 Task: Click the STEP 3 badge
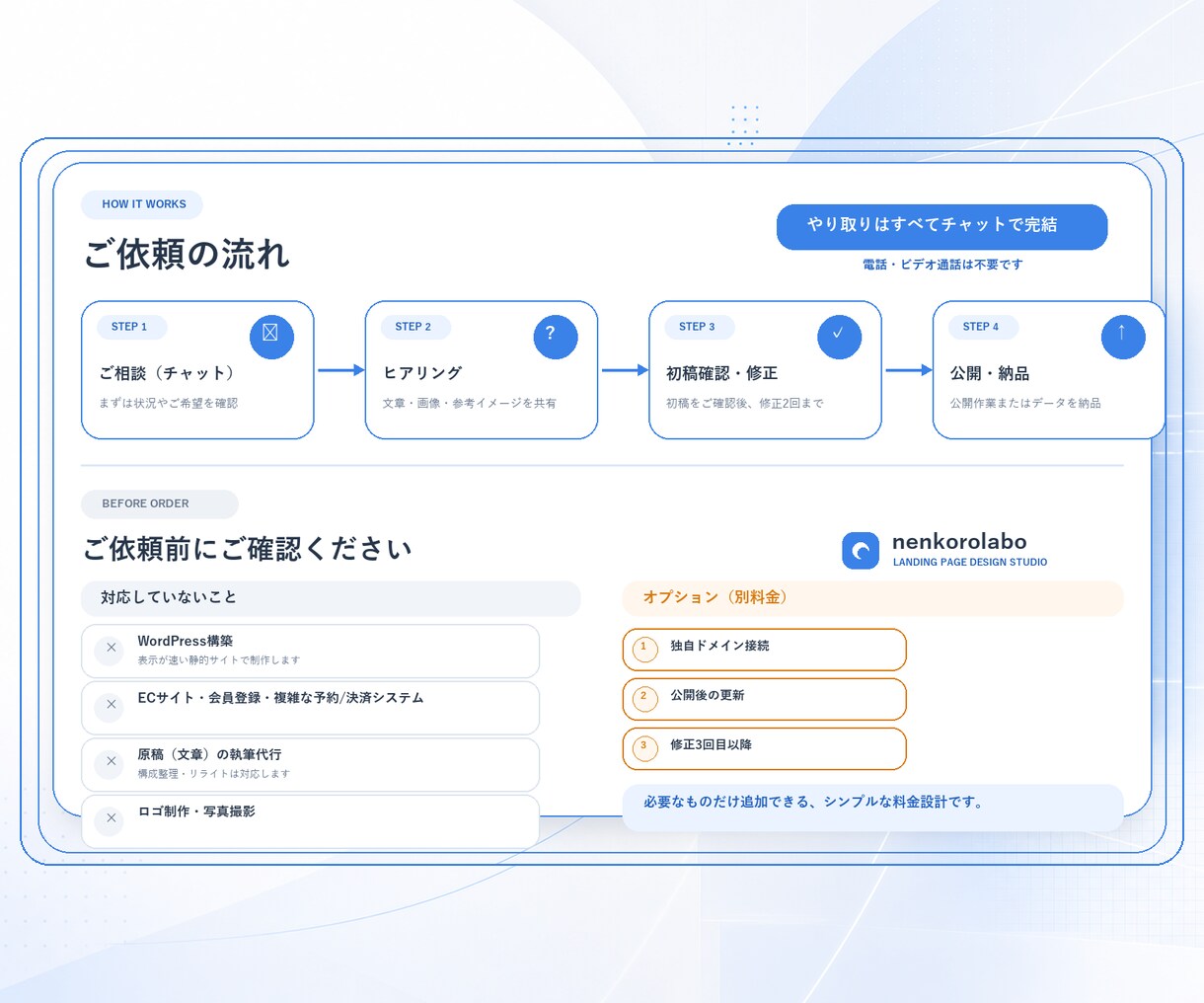pyautogui.click(x=699, y=327)
